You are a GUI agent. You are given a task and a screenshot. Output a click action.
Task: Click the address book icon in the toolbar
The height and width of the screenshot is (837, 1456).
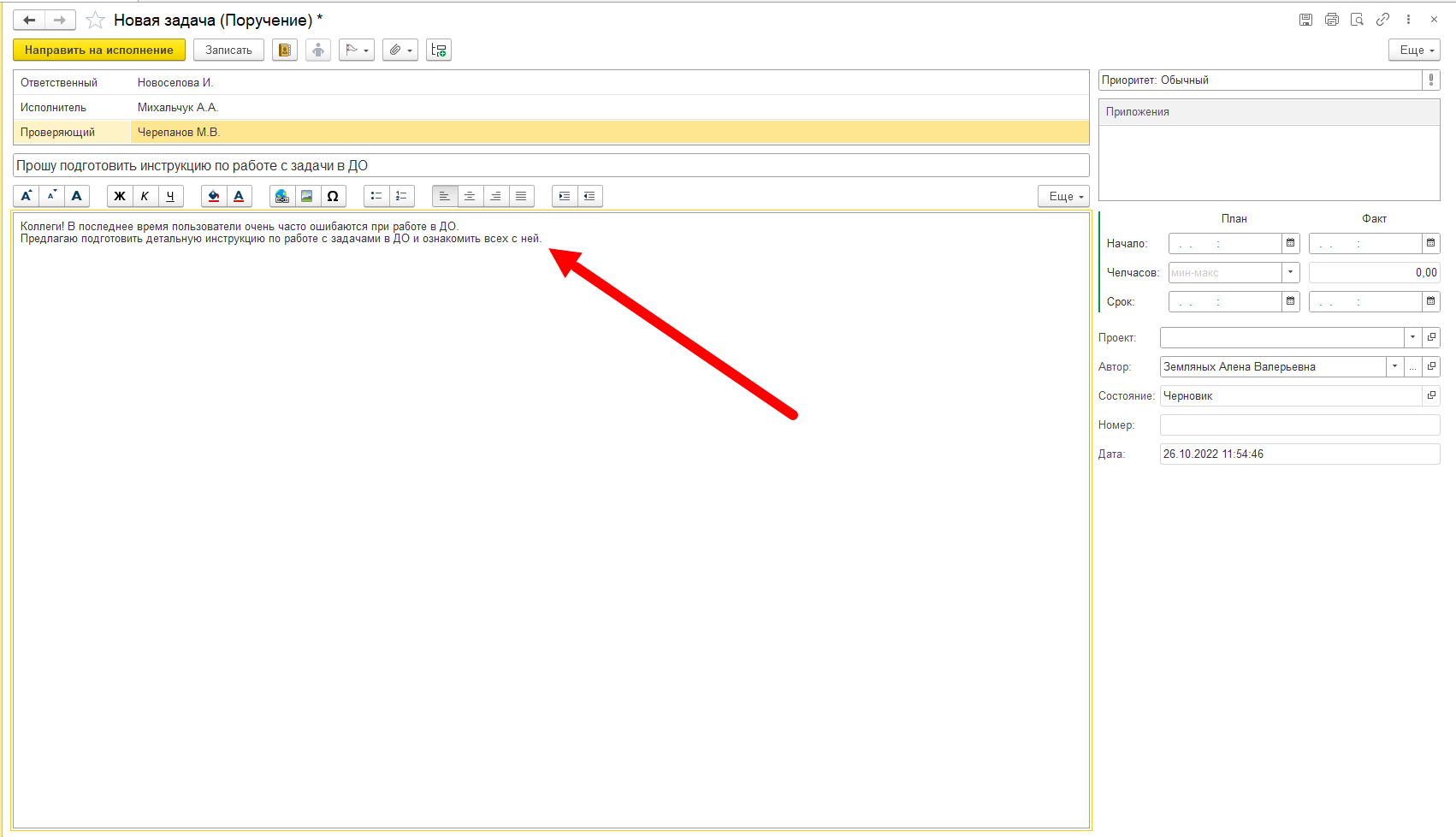[285, 50]
